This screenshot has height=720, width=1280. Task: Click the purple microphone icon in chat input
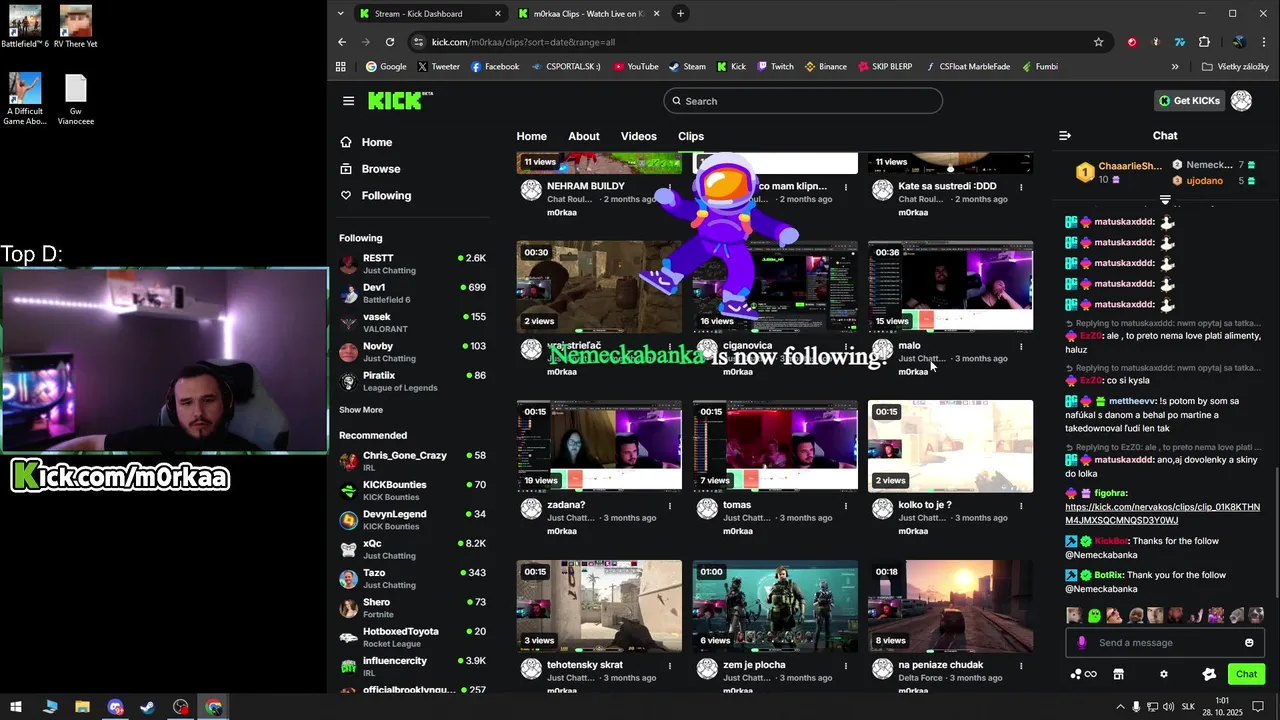click(1081, 643)
